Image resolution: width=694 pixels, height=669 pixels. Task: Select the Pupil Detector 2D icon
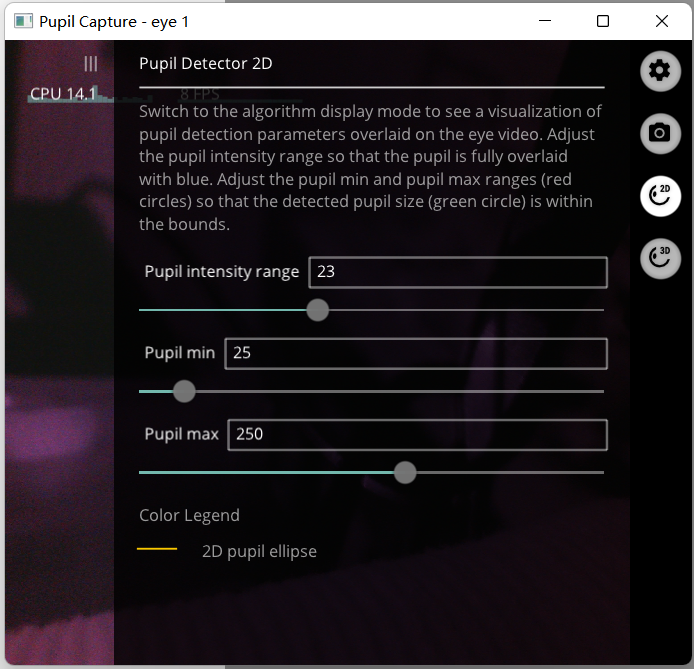[660, 196]
